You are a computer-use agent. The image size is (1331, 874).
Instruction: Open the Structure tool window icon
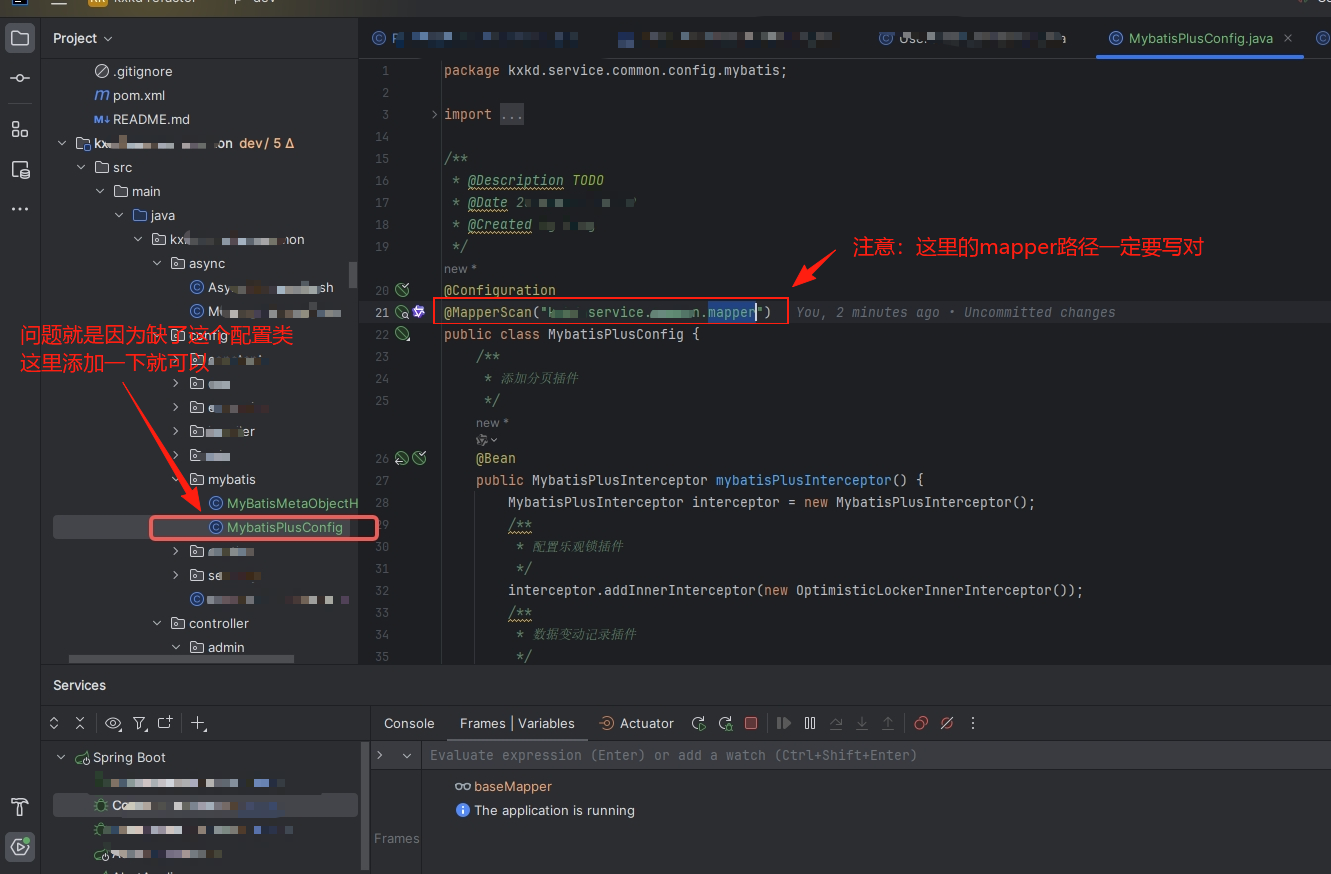pyautogui.click(x=20, y=129)
